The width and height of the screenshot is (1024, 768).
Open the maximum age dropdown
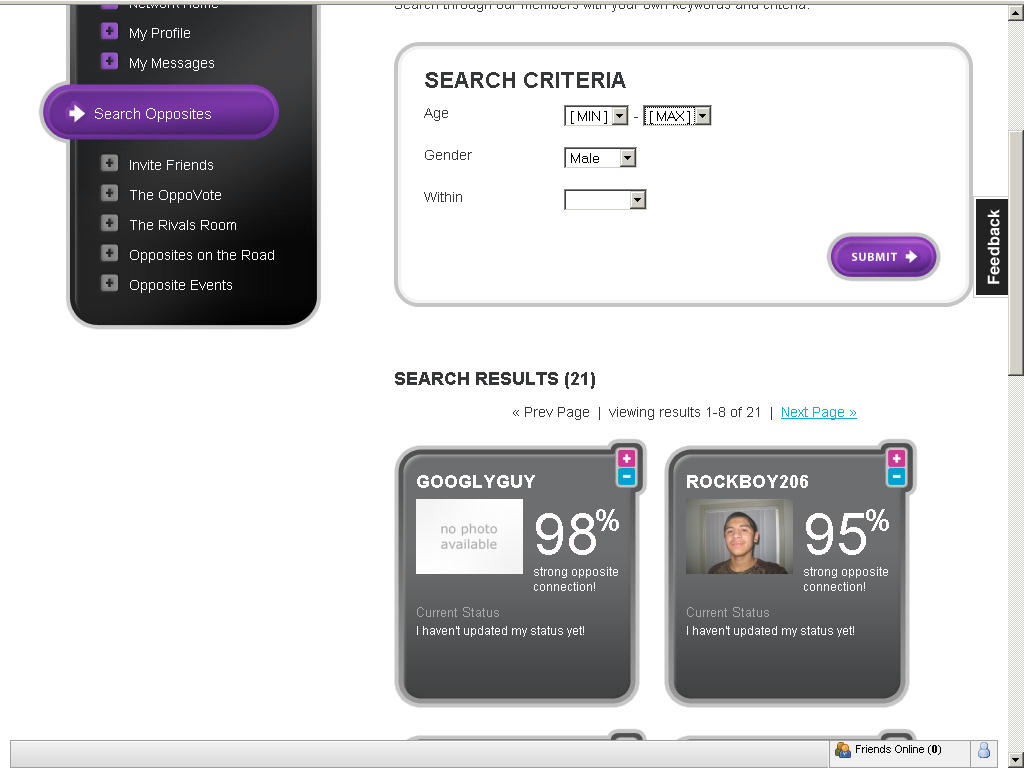pos(677,116)
